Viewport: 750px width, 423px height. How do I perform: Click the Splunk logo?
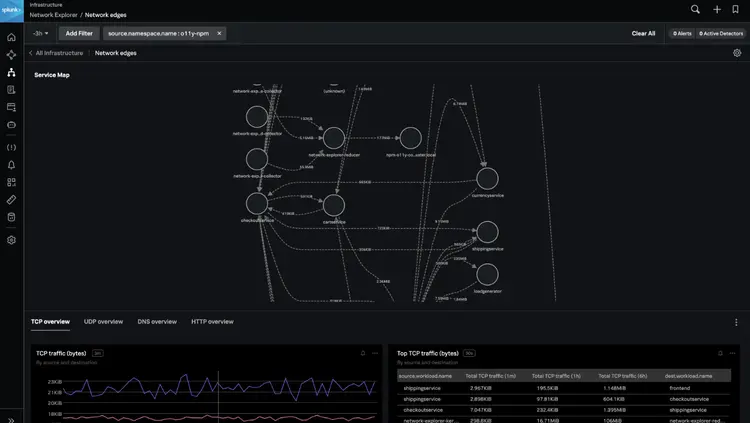pyautogui.click(x=12, y=10)
